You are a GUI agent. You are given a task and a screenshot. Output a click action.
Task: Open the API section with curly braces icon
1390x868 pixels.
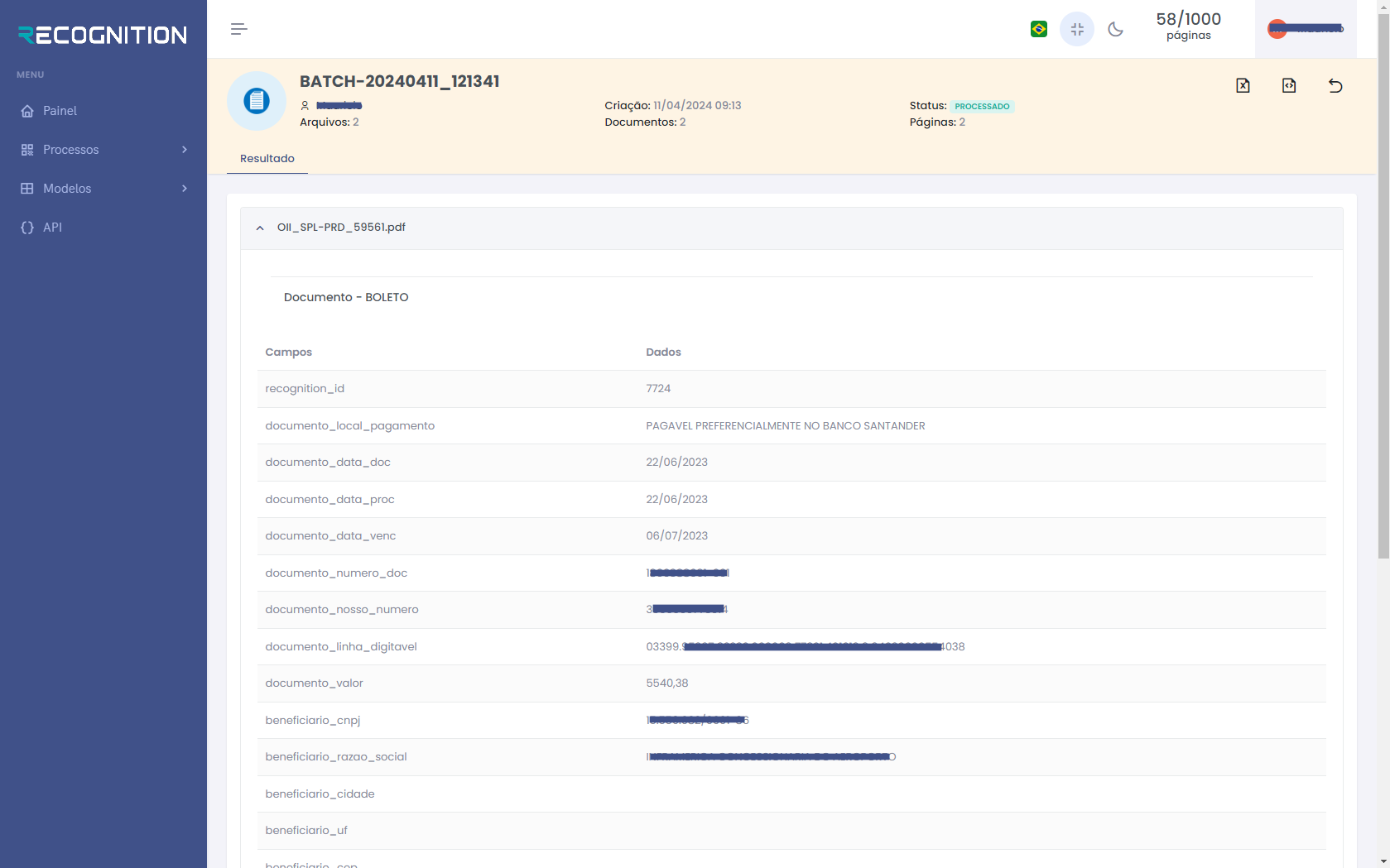coord(51,227)
